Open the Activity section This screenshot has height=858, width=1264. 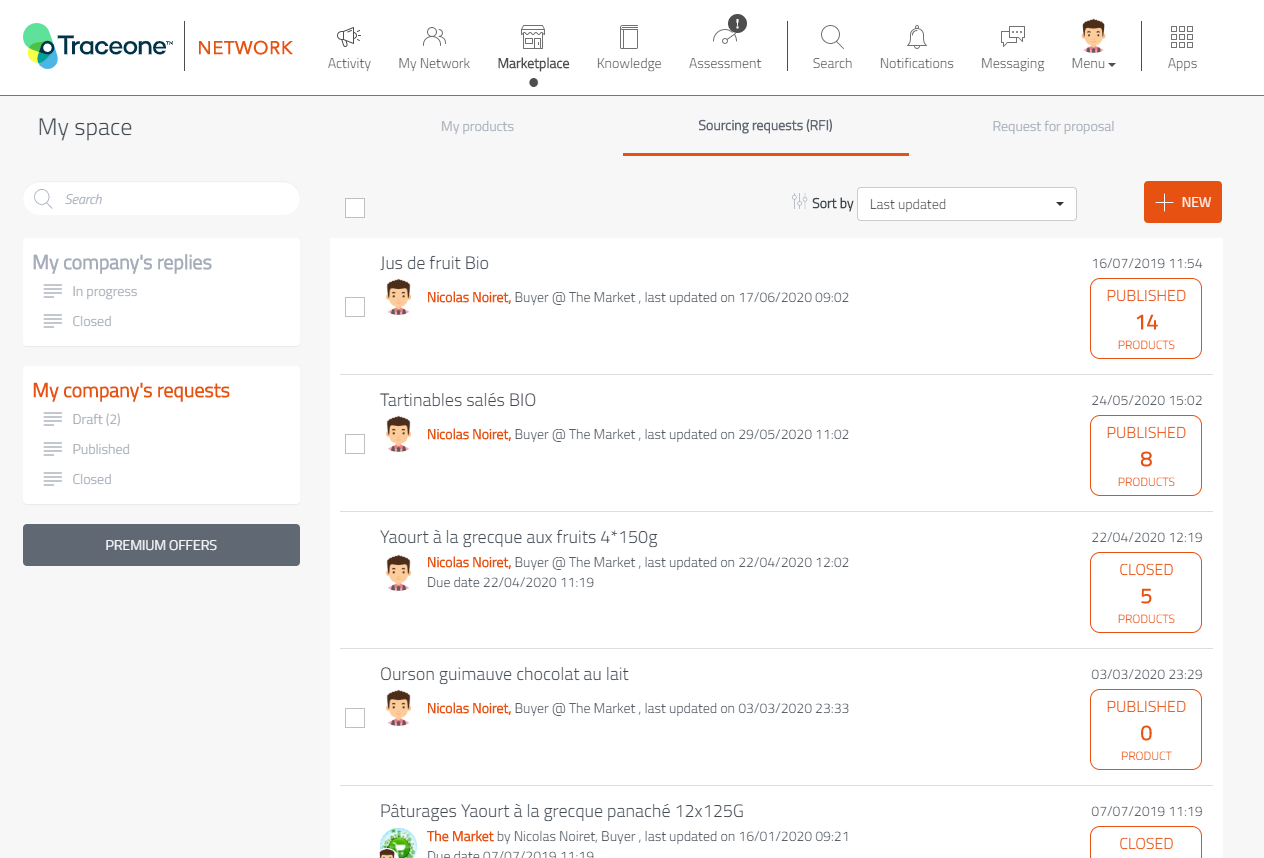point(349,46)
